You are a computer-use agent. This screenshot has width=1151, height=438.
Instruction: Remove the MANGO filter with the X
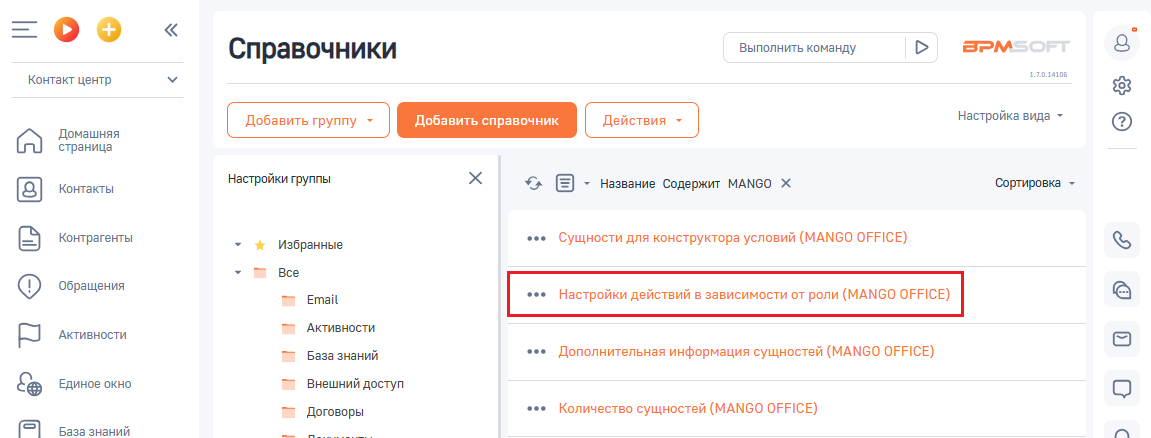(x=785, y=183)
